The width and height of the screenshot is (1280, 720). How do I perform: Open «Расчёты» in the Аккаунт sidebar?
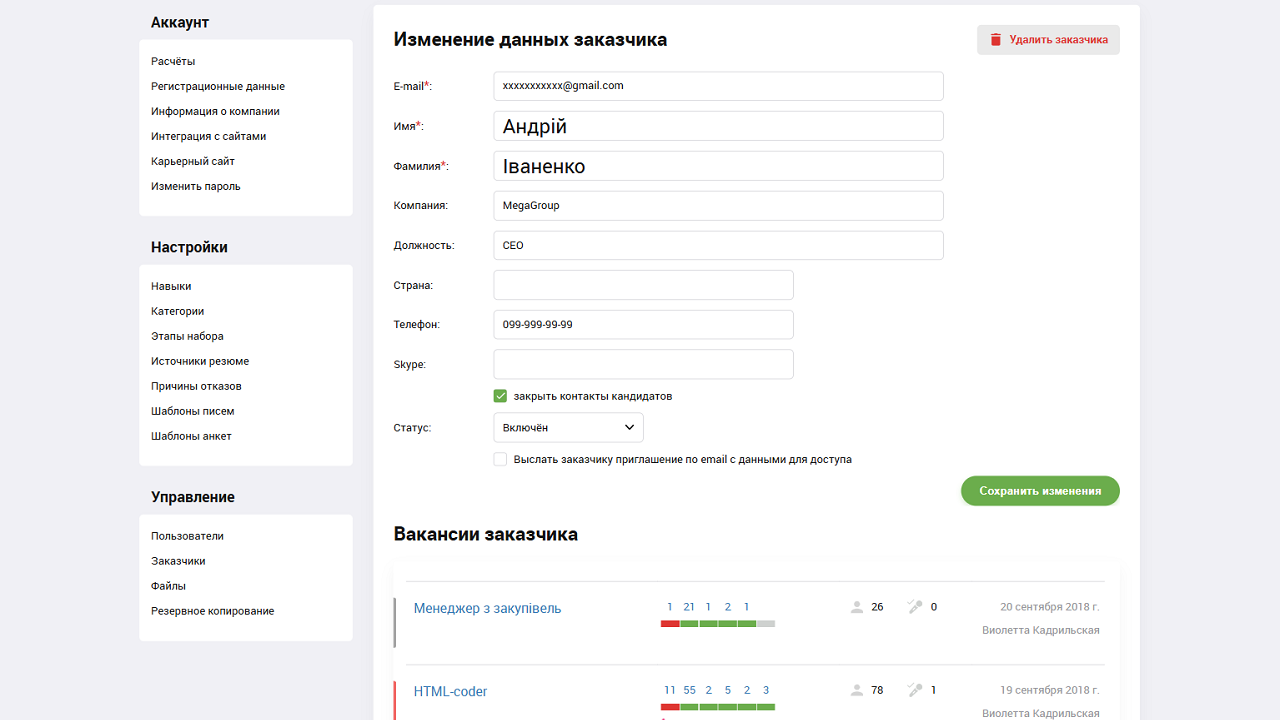coord(171,61)
